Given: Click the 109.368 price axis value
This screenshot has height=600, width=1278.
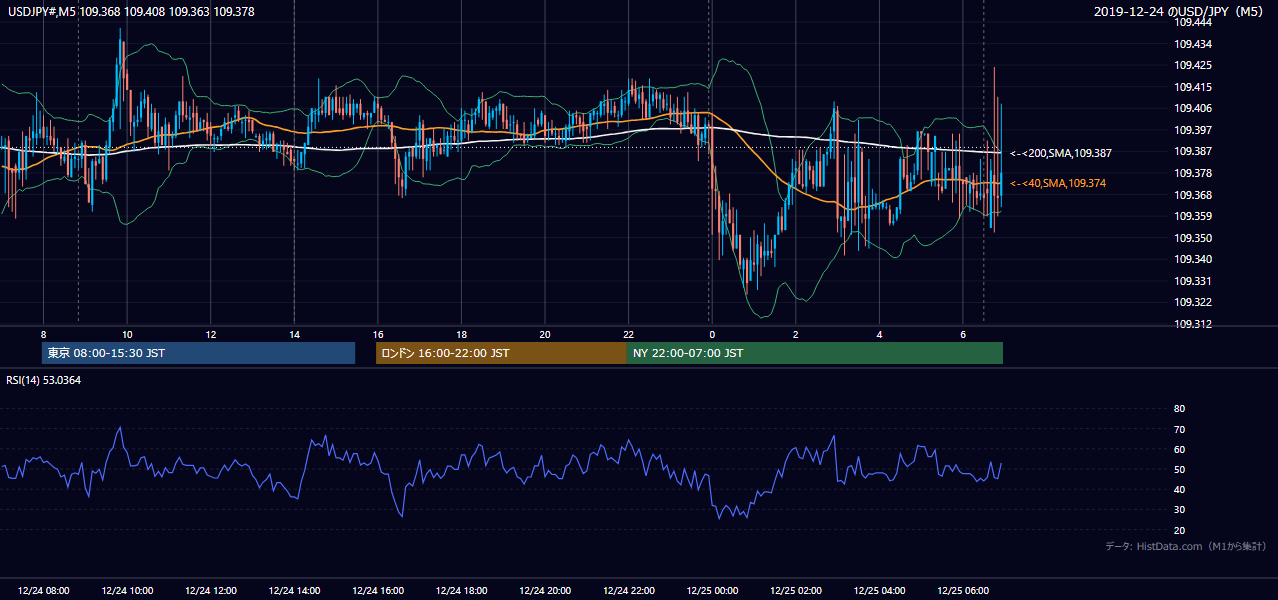Looking at the screenshot, I should tap(1193, 195).
